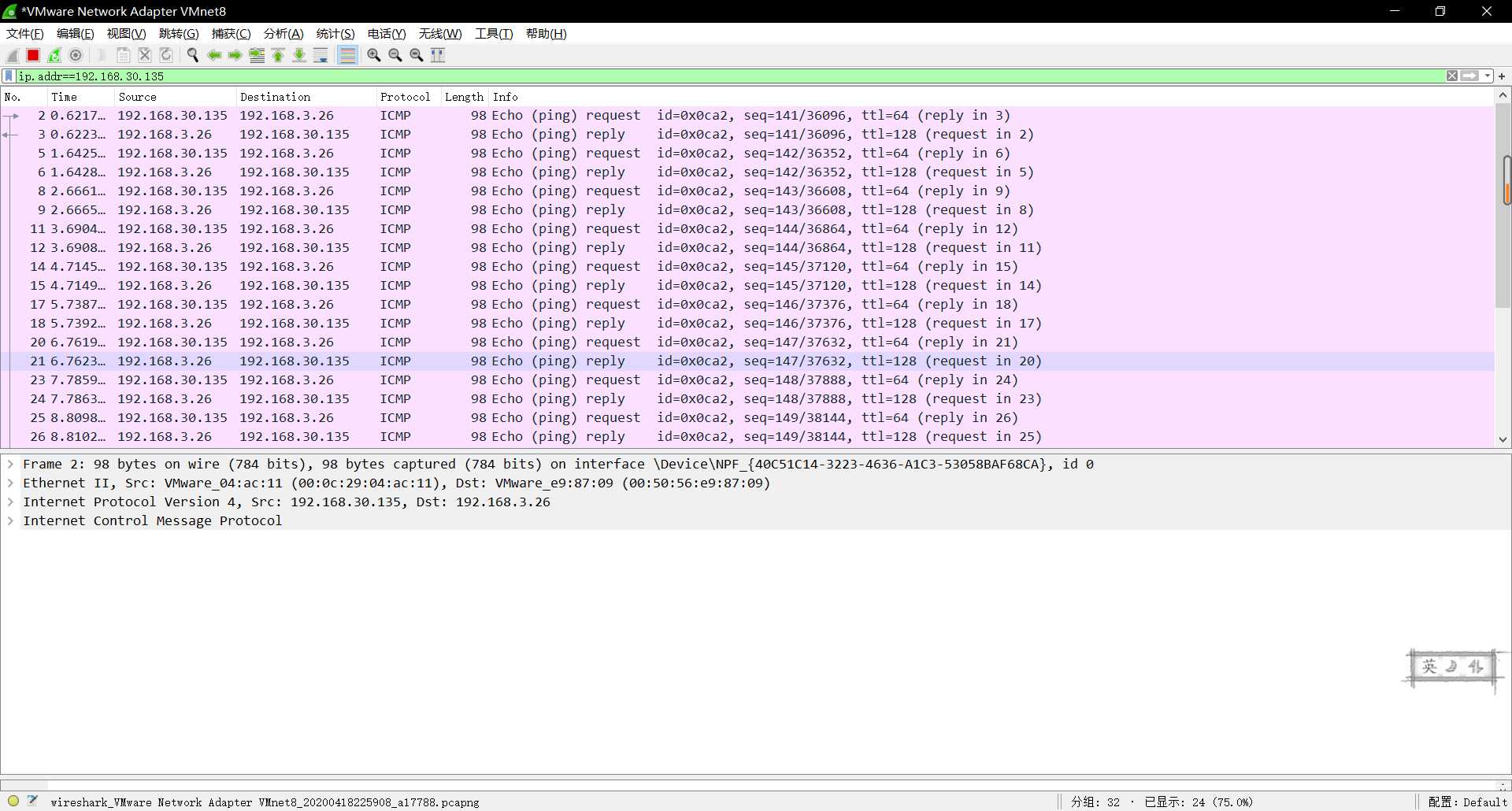
Task: Click the 英 input method indicator
Action: (1429, 667)
